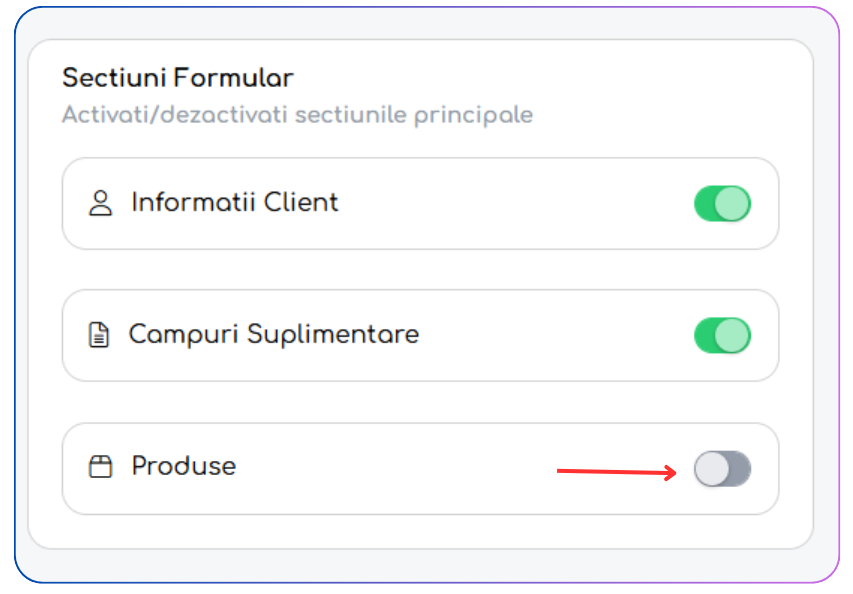Click the Activati/dezactivati sectiunile principale subtitle

pos(298,115)
